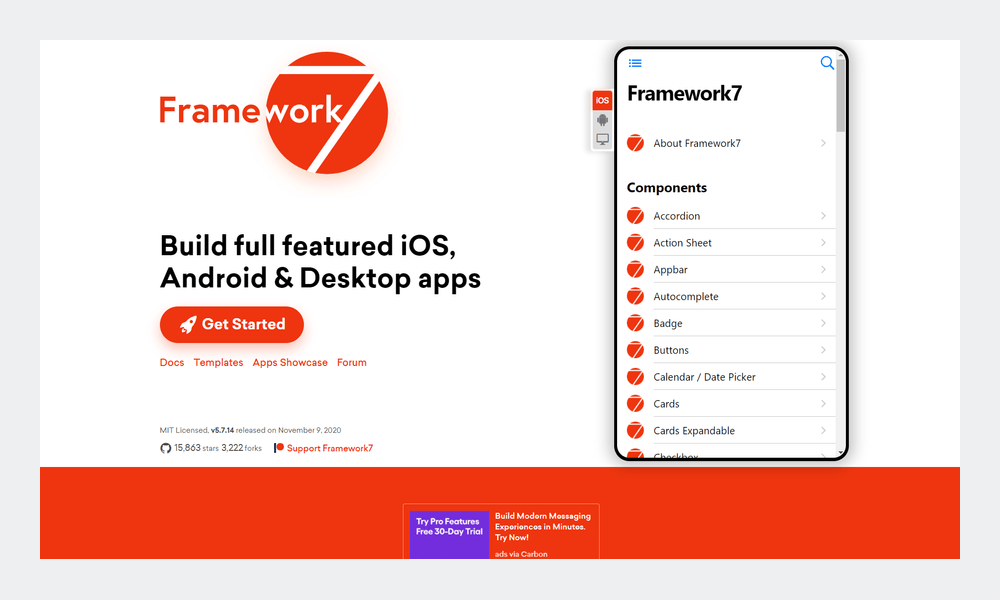Click the Components section heading
1000x600 pixels.
point(666,187)
